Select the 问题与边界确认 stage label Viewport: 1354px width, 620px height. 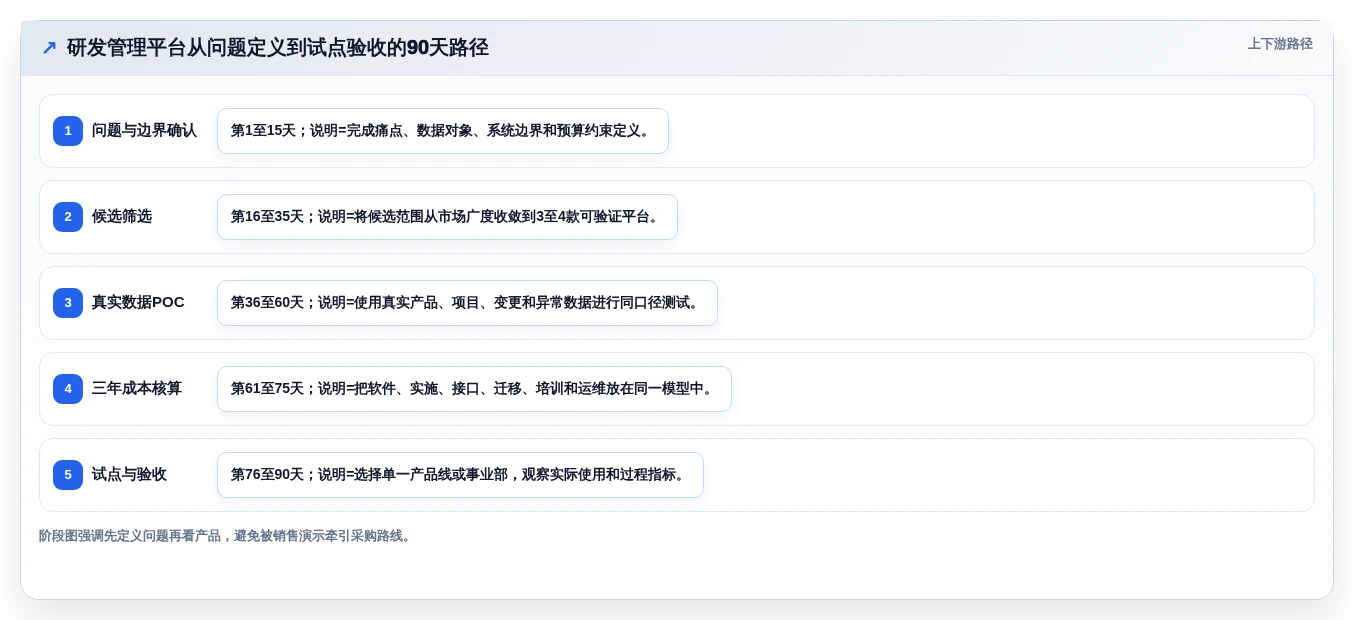tap(144, 131)
